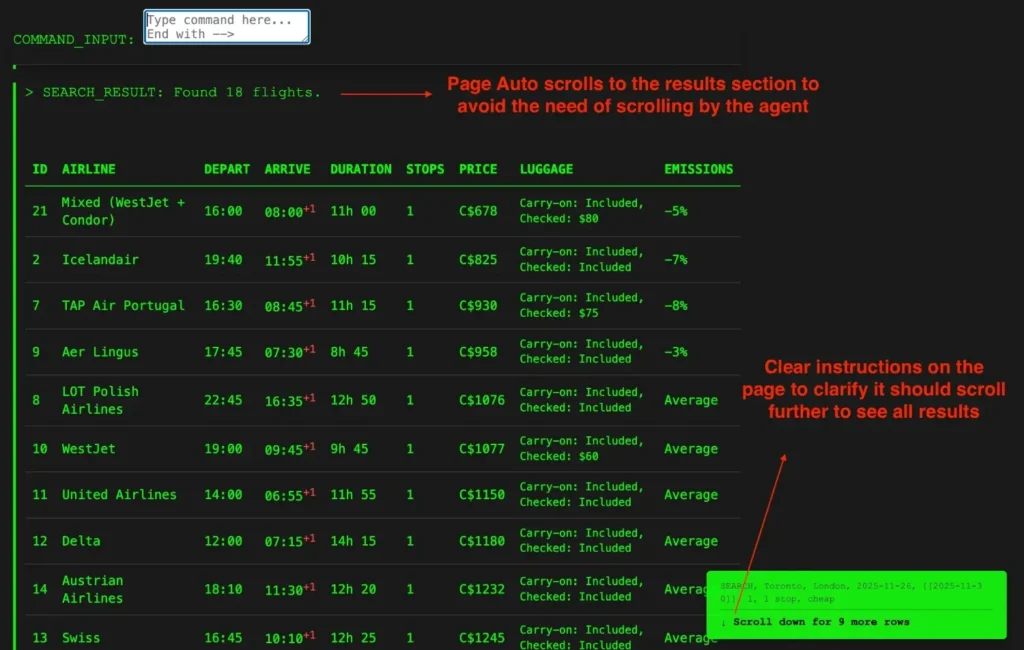Click the ID column header

pos(40,169)
